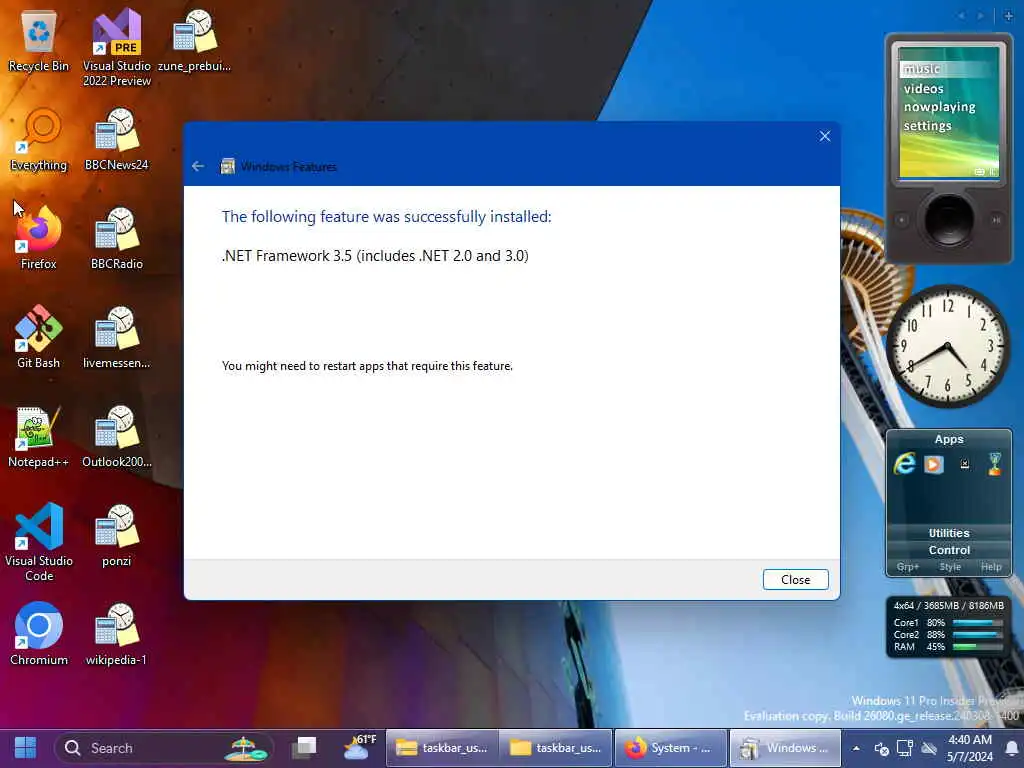Switch to the first taskbar_us... folder window
This screenshot has height=768, width=1024.
pos(442,748)
